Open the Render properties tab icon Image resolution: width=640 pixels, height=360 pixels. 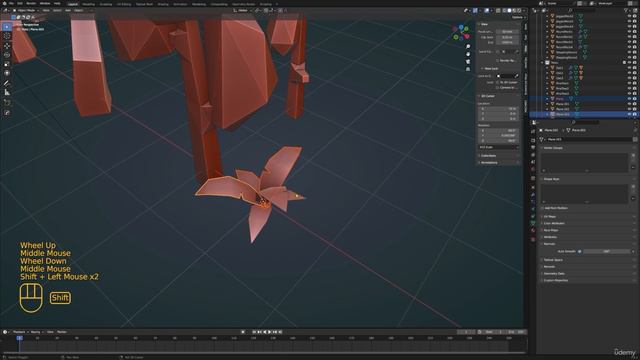[x=533, y=140]
